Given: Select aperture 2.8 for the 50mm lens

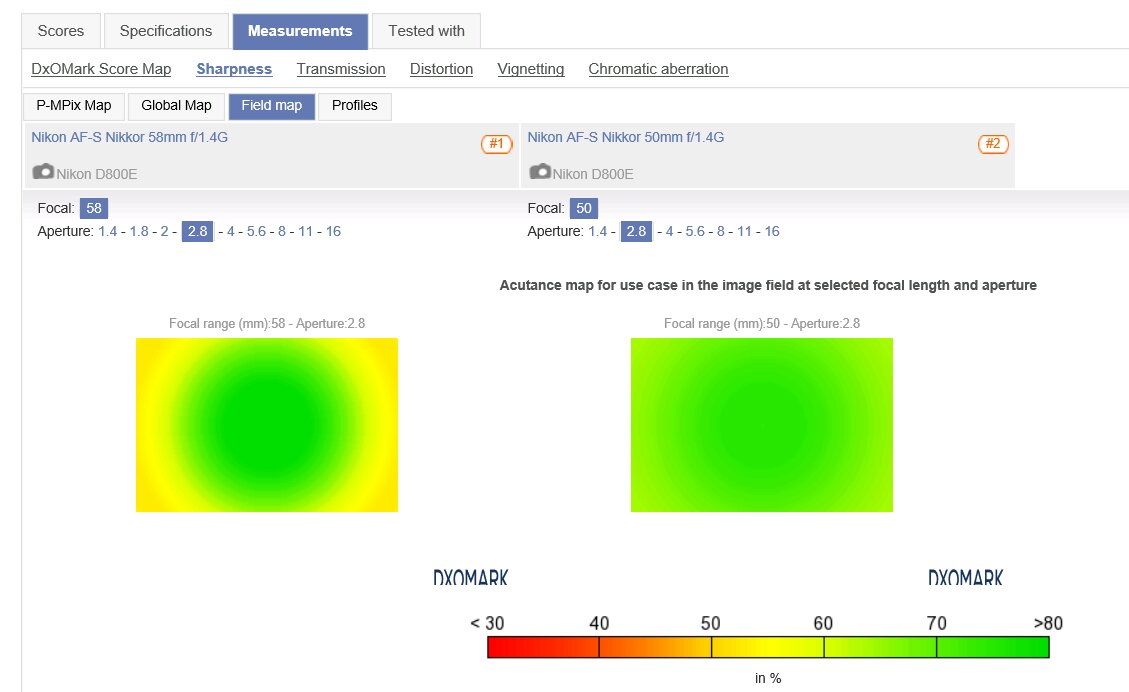Looking at the screenshot, I should 637,231.
